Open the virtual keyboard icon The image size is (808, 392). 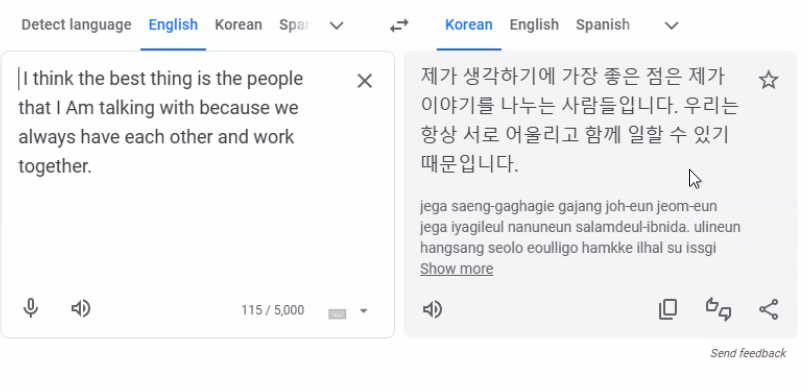point(337,314)
